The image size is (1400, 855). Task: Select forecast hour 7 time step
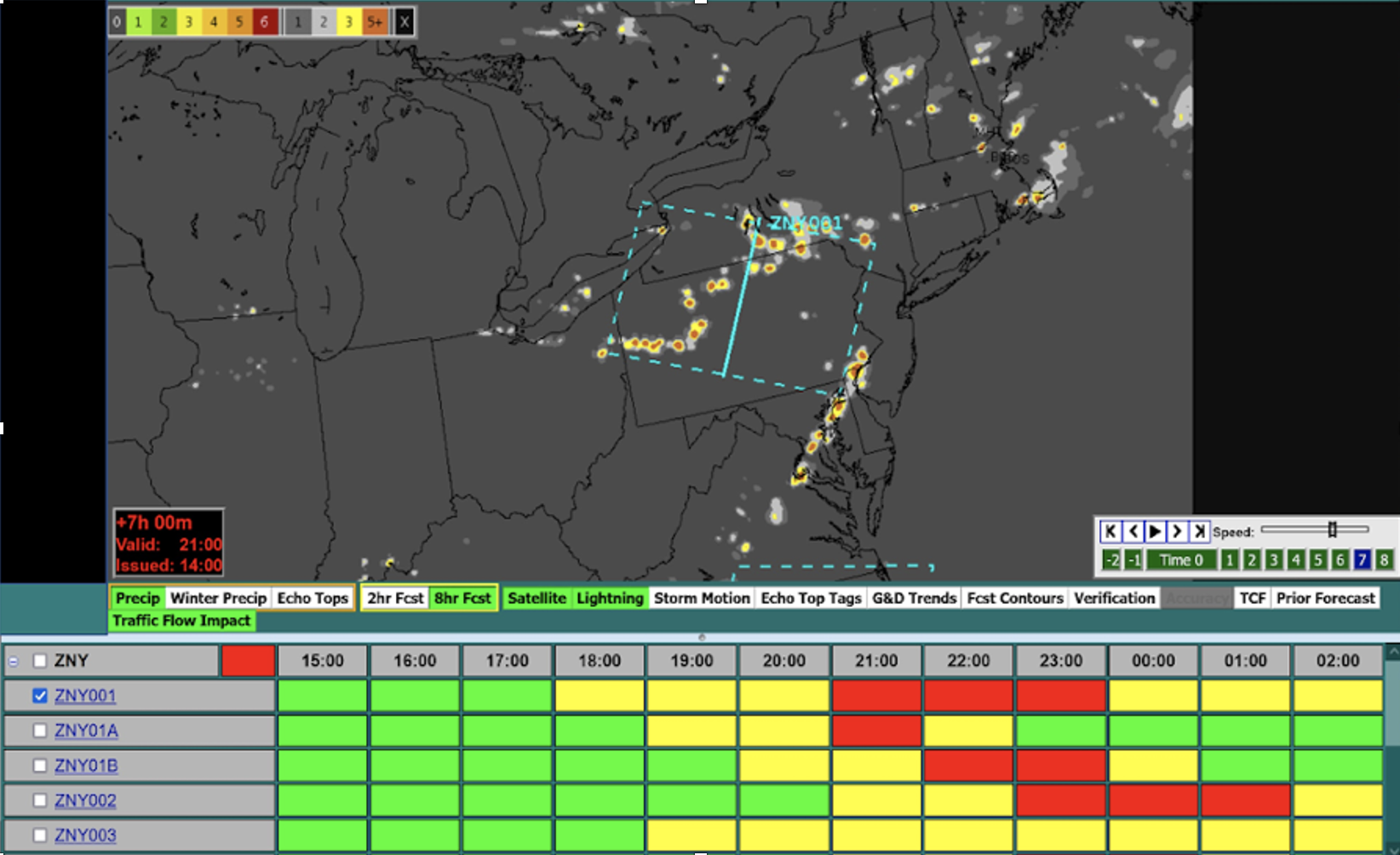[1362, 559]
